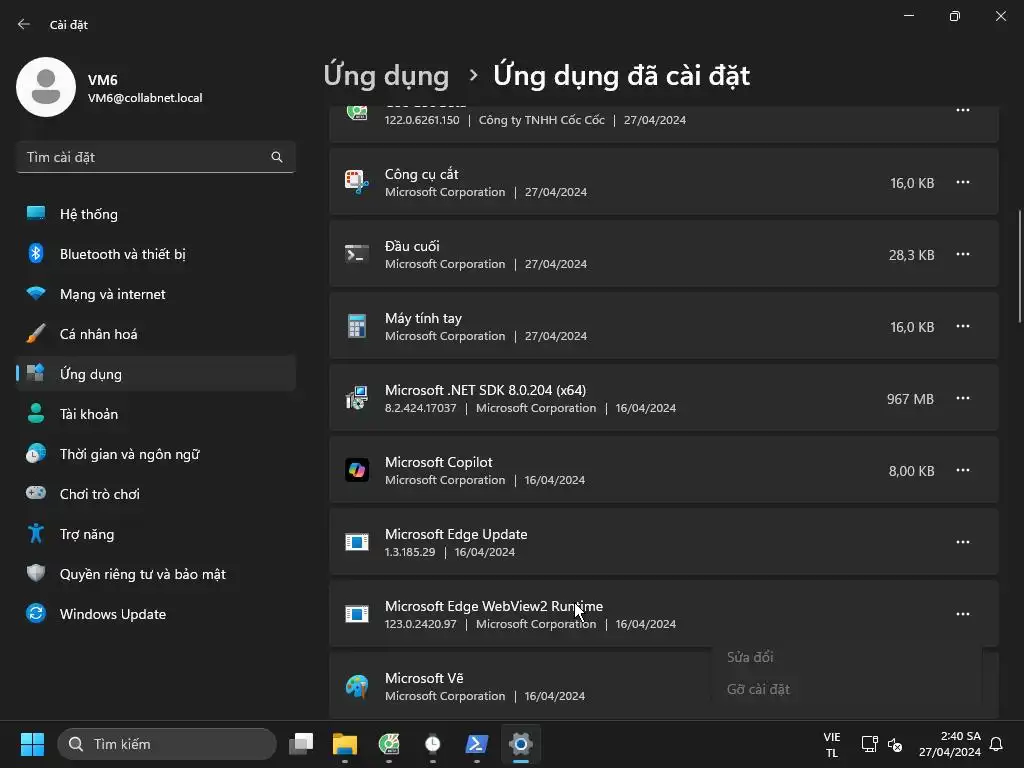Screen dimensions: 1024x768
Task: Click the search magnifier in Tìm cài đặt
Action: (x=277, y=157)
